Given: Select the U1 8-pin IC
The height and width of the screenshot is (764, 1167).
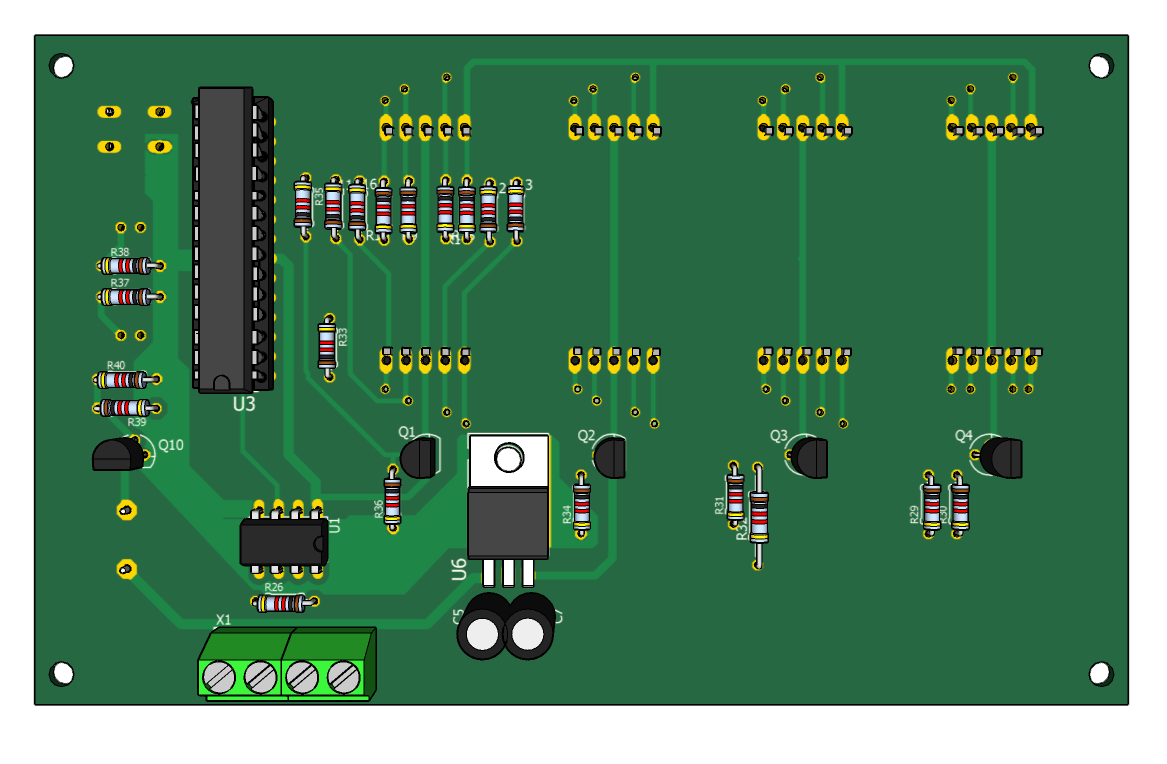Looking at the screenshot, I should coord(283,543).
